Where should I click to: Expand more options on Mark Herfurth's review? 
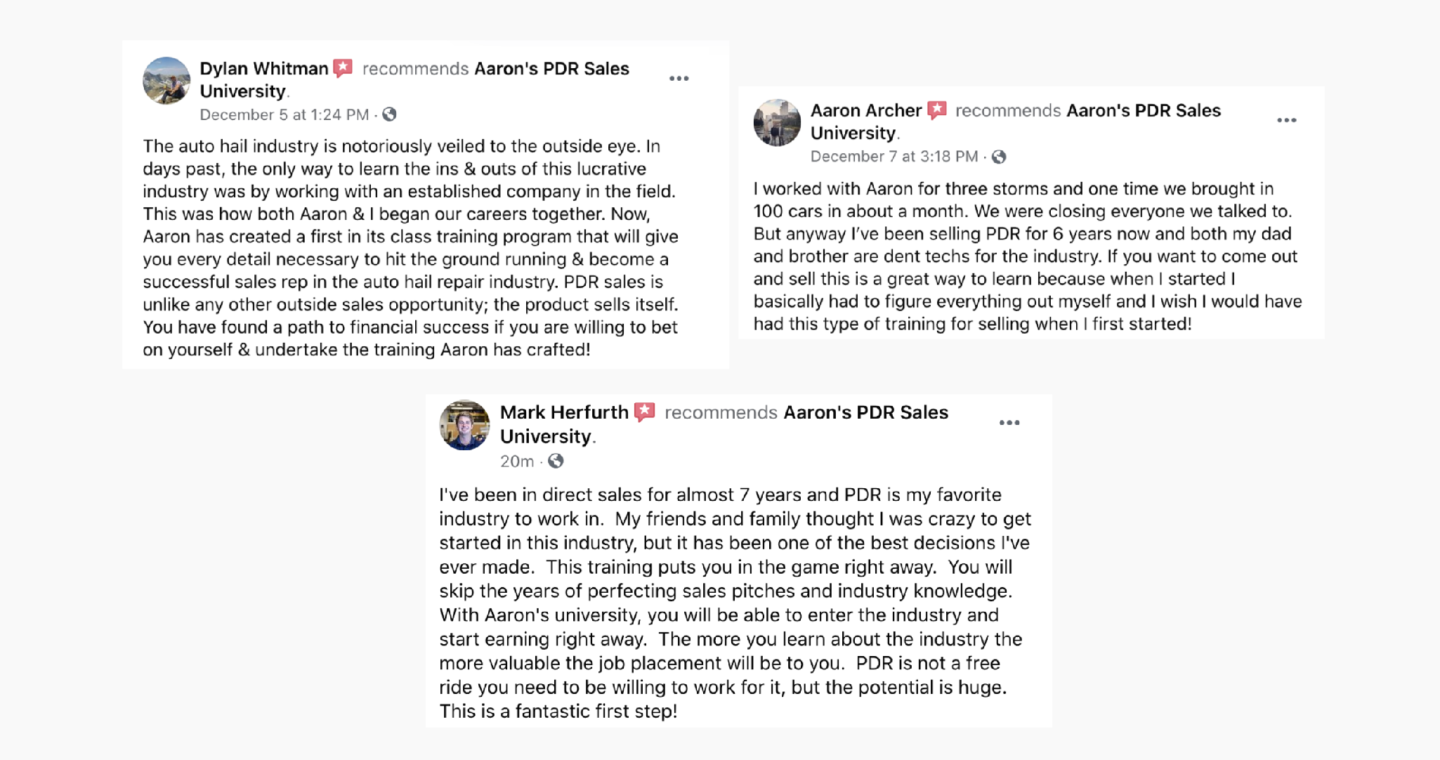[x=1010, y=423]
